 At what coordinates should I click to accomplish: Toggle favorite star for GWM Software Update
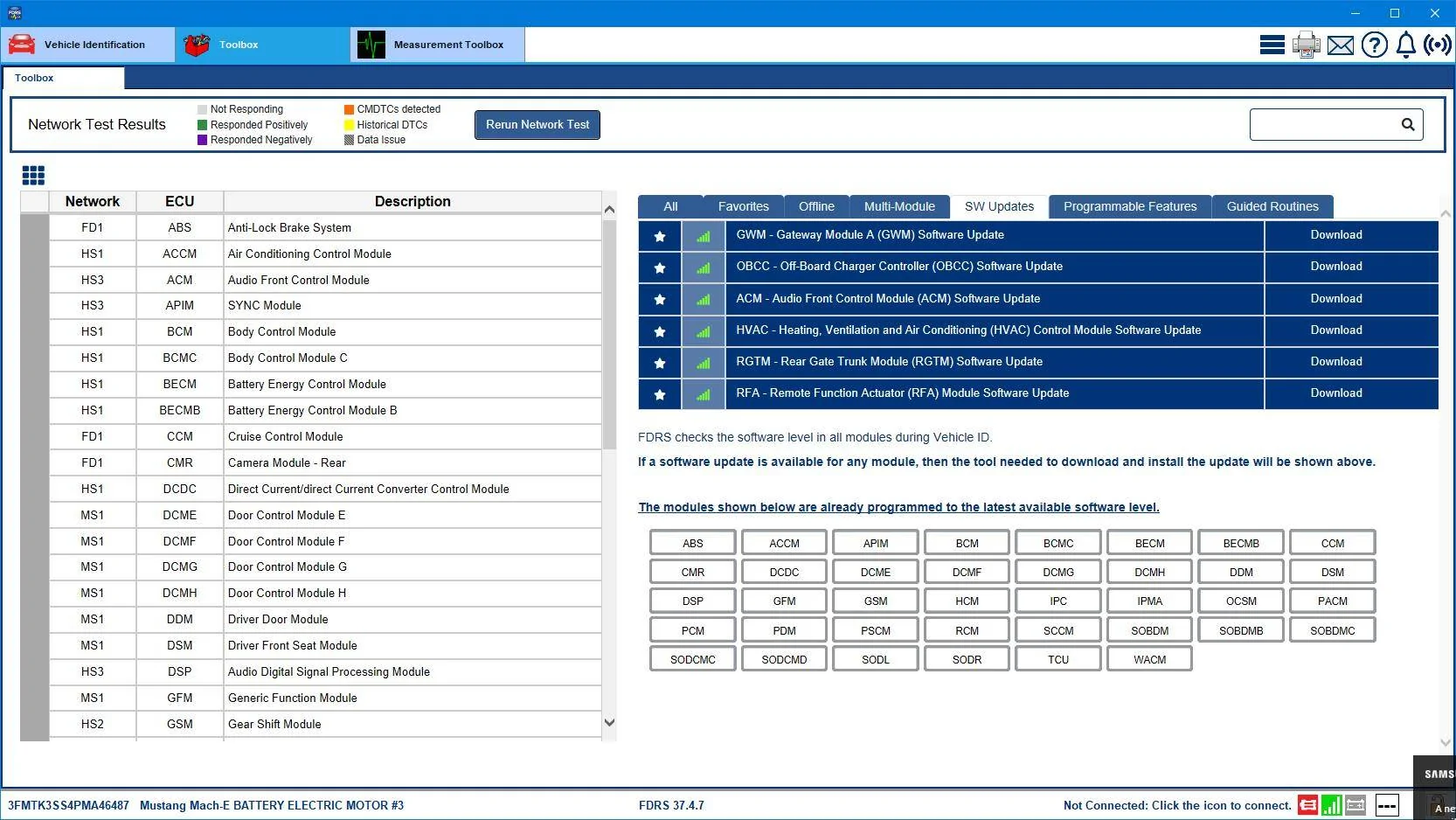660,236
